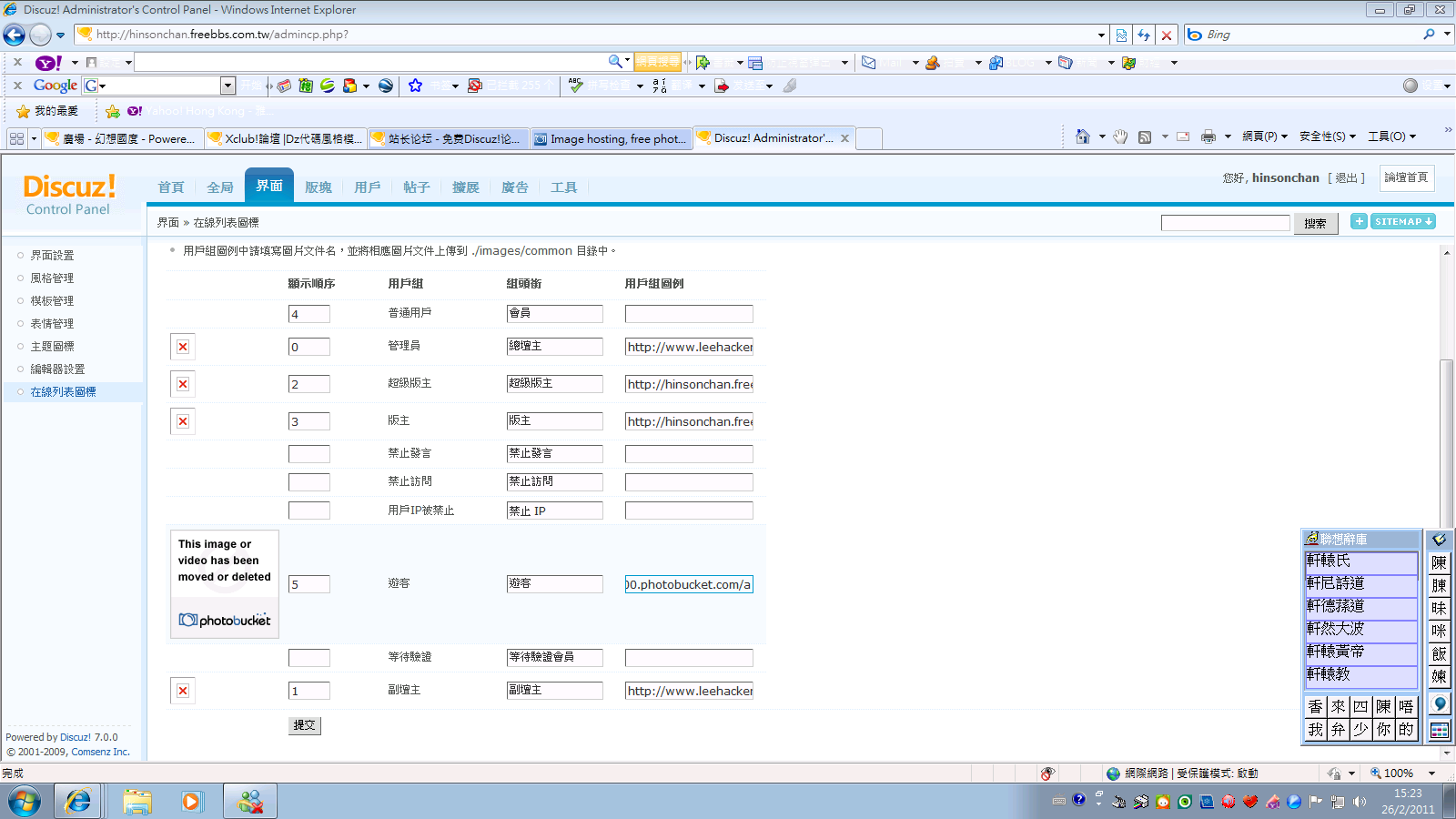Image resolution: width=1456 pixels, height=819 pixels.
Task: Open Internet Explorer from the taskbar
Action: coord(77,801)
